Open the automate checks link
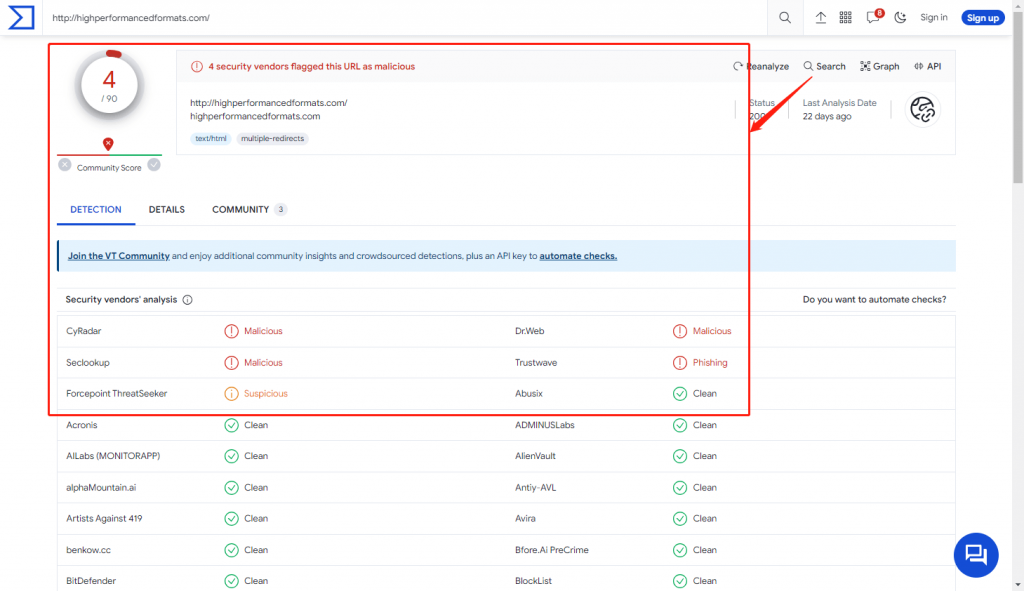The image size is (1024, 591). 578,256
